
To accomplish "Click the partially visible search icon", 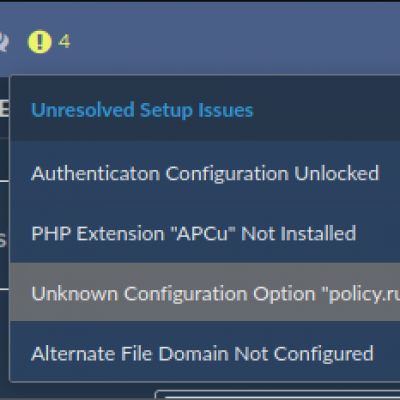I will [x=3, y=42].
